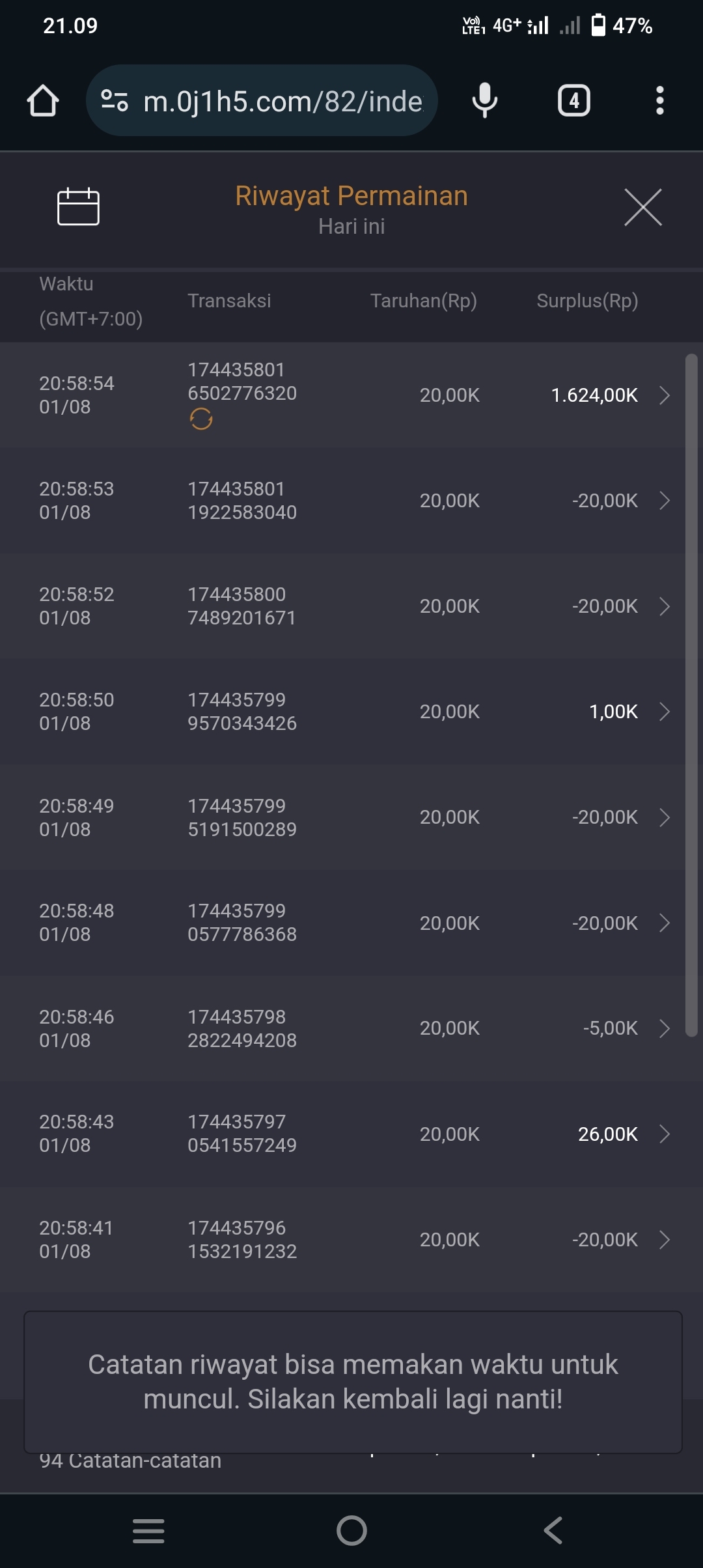The height and width of the screenshot is (1568, 703).
Task: Open details arrow for 26,00K surplus row
Action: coord(665,1134)
